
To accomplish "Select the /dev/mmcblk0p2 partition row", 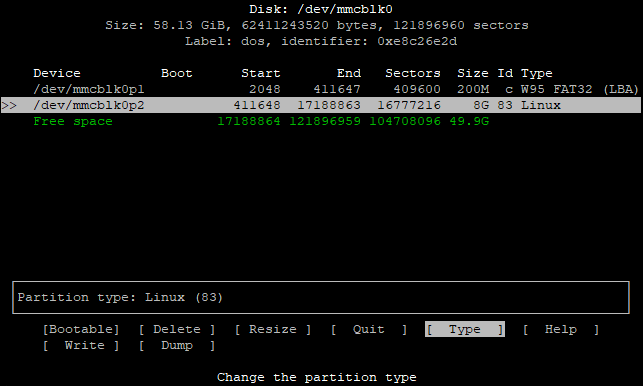I will (x=321, y=105).
